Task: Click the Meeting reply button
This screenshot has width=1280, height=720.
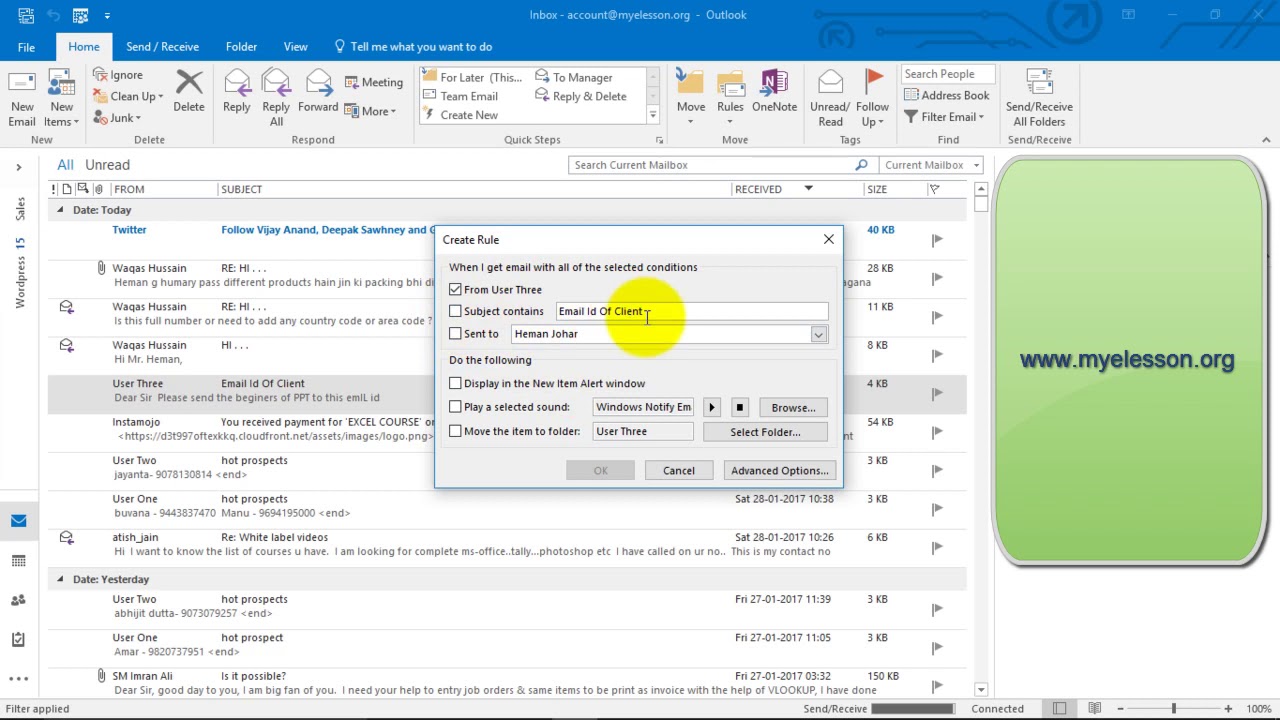Action: pos(374,82)
